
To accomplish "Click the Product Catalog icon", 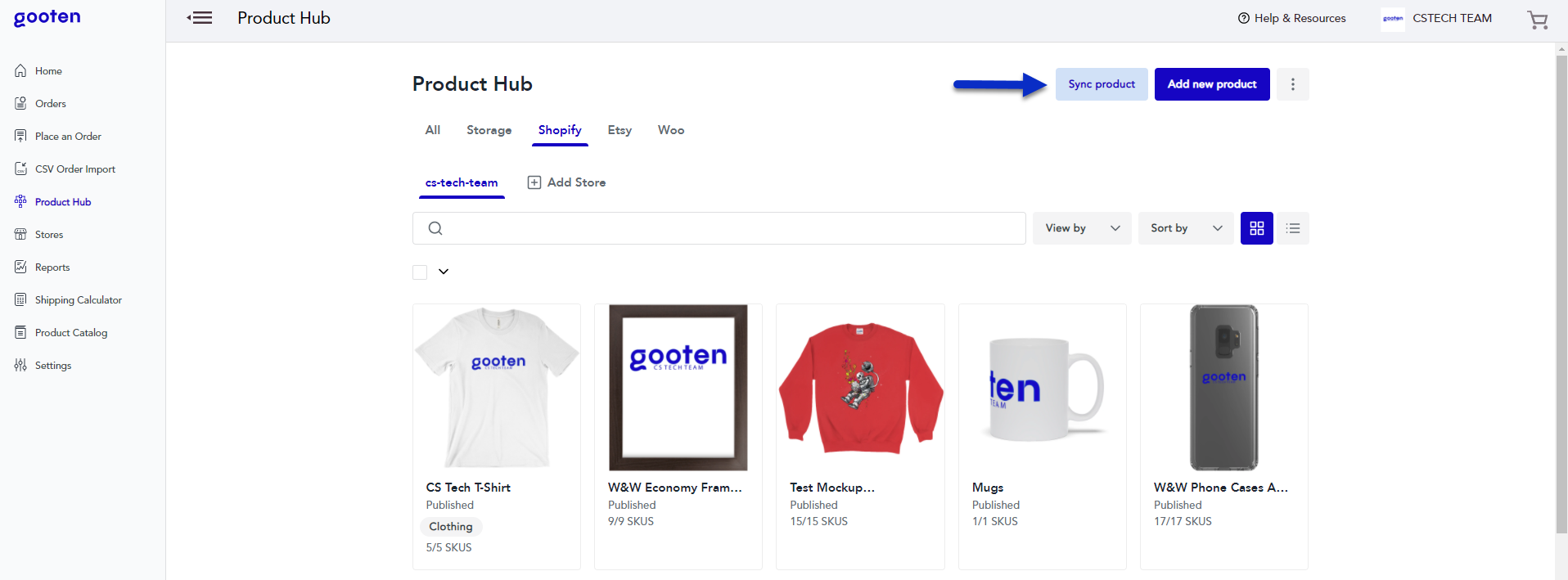I will (20, 332).
